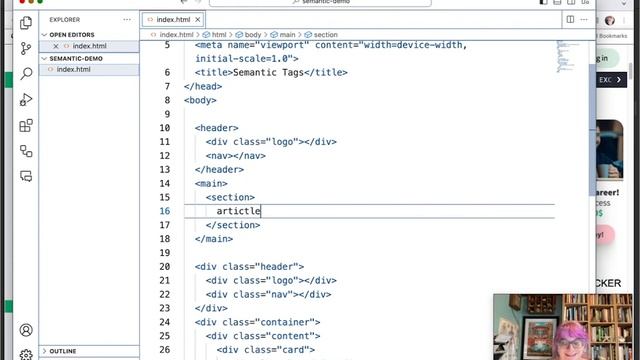Click <body> tag on line 8

tap(200, 100)
